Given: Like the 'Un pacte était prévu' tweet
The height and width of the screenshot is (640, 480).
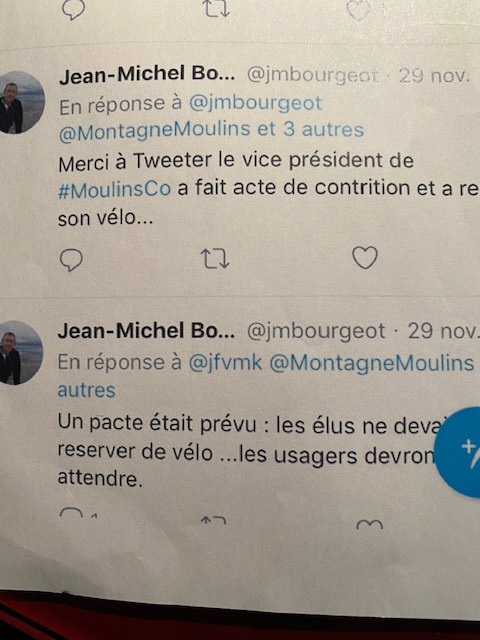Looking at the screenshot, I should coord(369,524).
